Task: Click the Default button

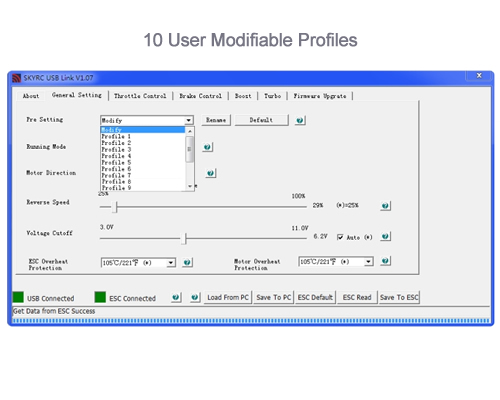Action: click(x=261, y=120)
